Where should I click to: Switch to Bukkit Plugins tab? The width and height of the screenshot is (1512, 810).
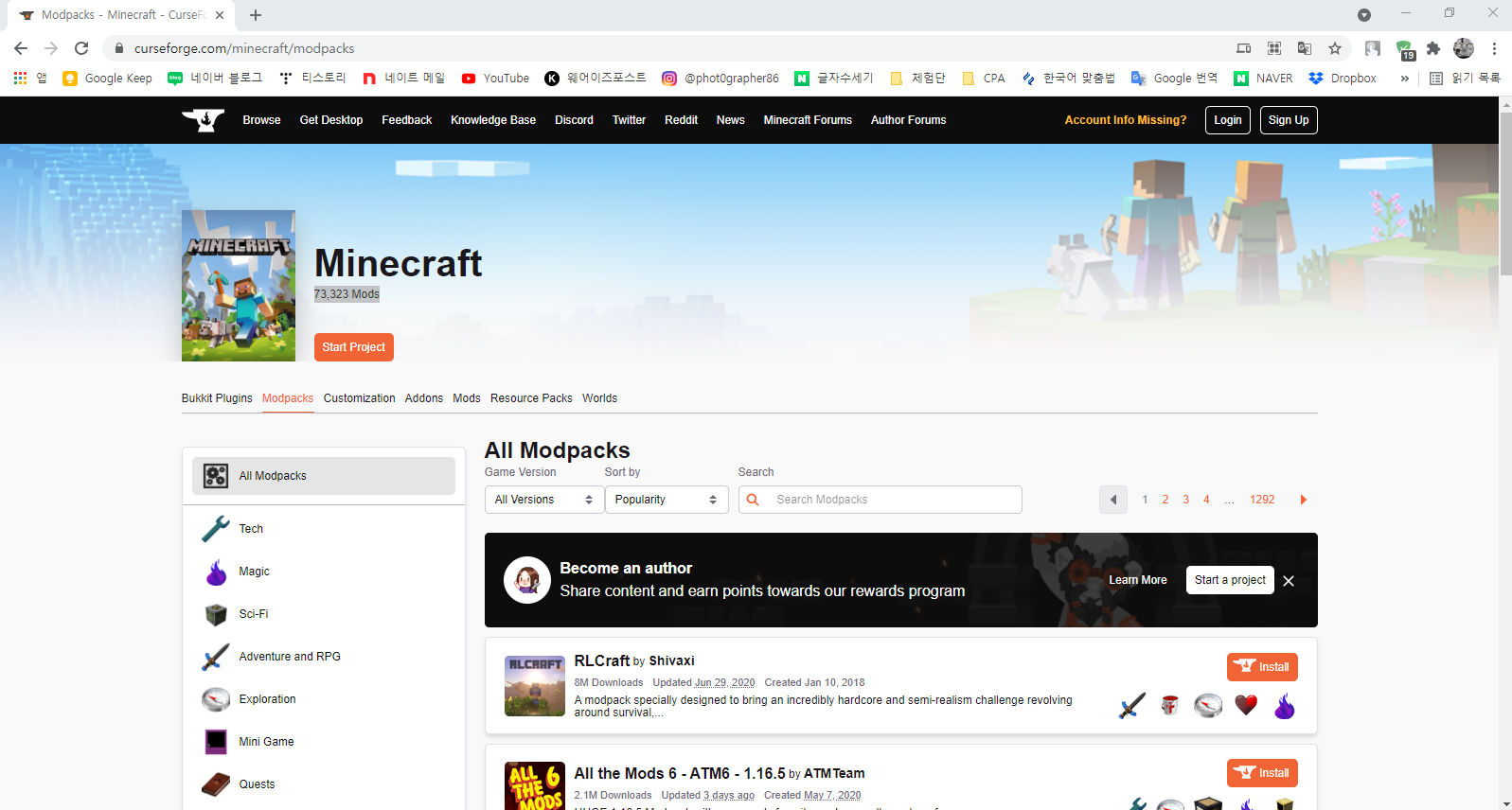(217, 398)
